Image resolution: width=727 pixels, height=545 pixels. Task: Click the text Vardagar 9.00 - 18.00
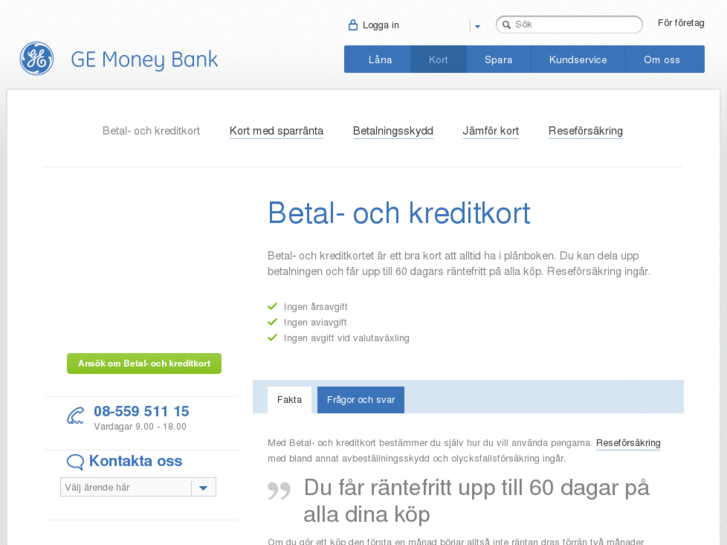pyautogui.click(x=140, y=427)
